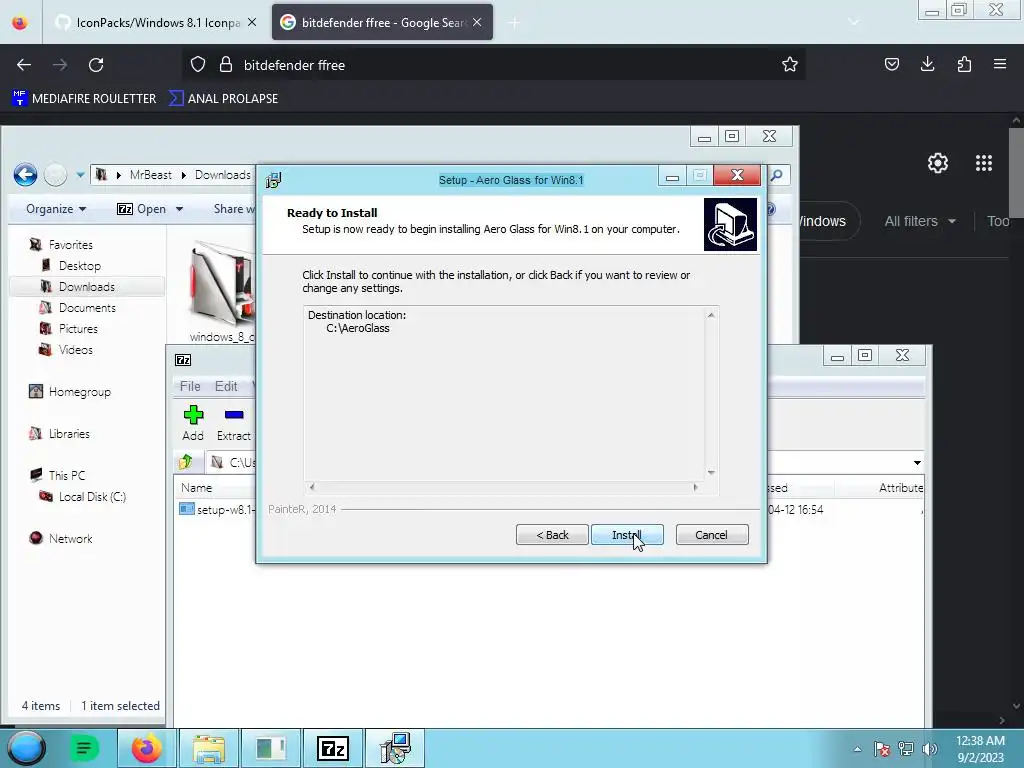Bookmark page with star icon

(790, 65)
